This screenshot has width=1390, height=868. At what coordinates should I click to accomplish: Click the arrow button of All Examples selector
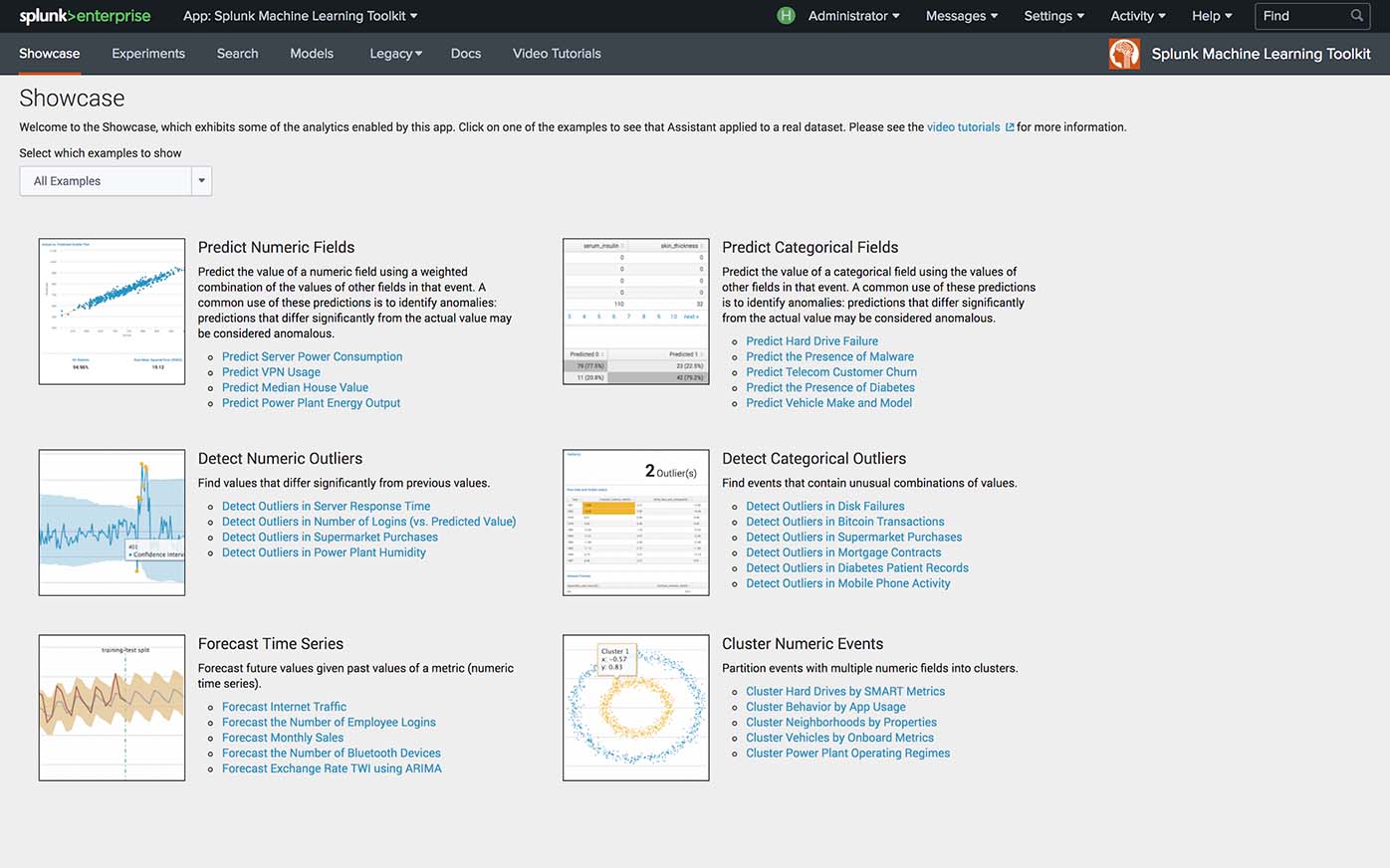[x=201, y=181]
